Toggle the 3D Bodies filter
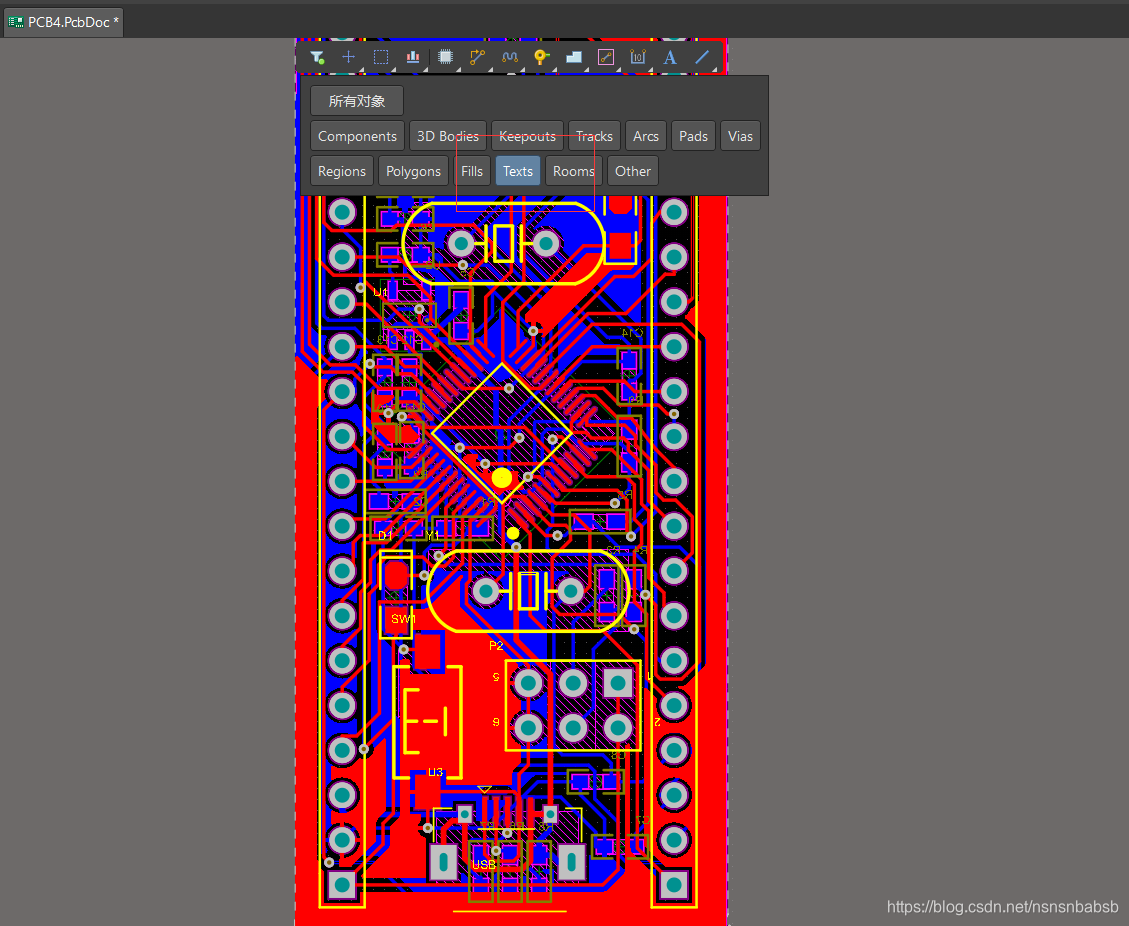This screenshot has height=926, width=1129. coord(448,136)
